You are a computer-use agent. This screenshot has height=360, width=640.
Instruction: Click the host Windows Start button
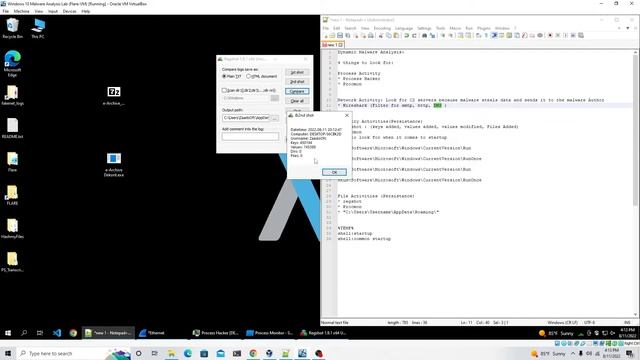[x=8, y=353]
